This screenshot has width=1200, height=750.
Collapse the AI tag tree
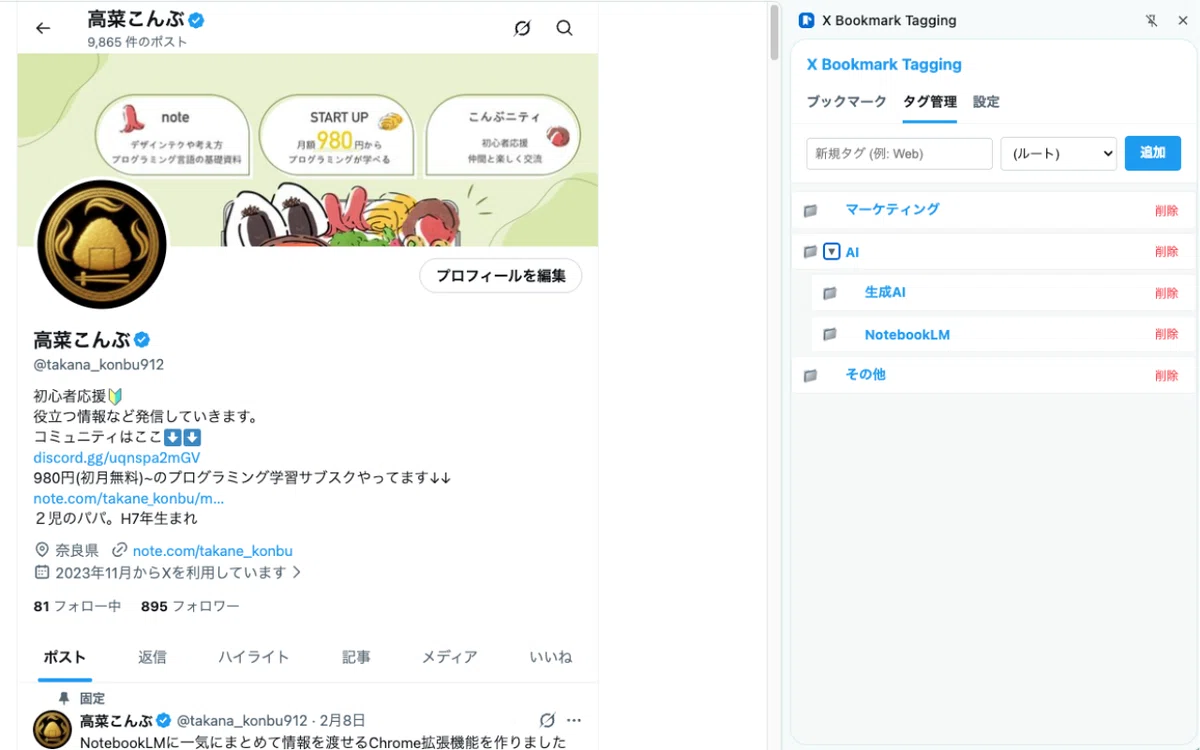[832, 252]
